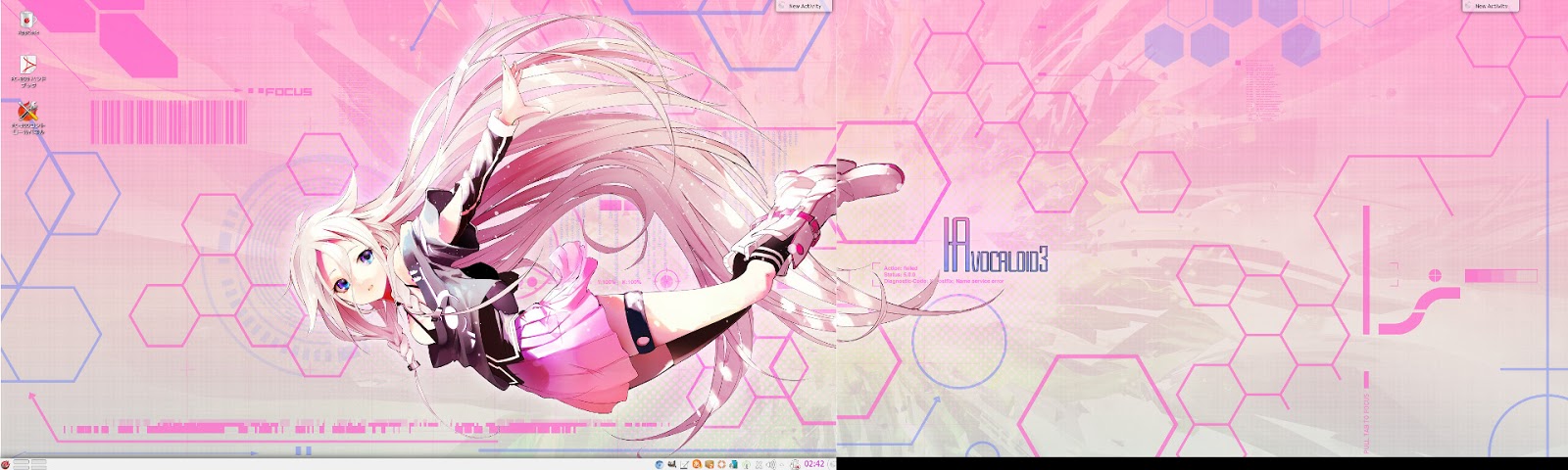
Task: Expand hidden tray icons arrow
Action: [782, 464]
